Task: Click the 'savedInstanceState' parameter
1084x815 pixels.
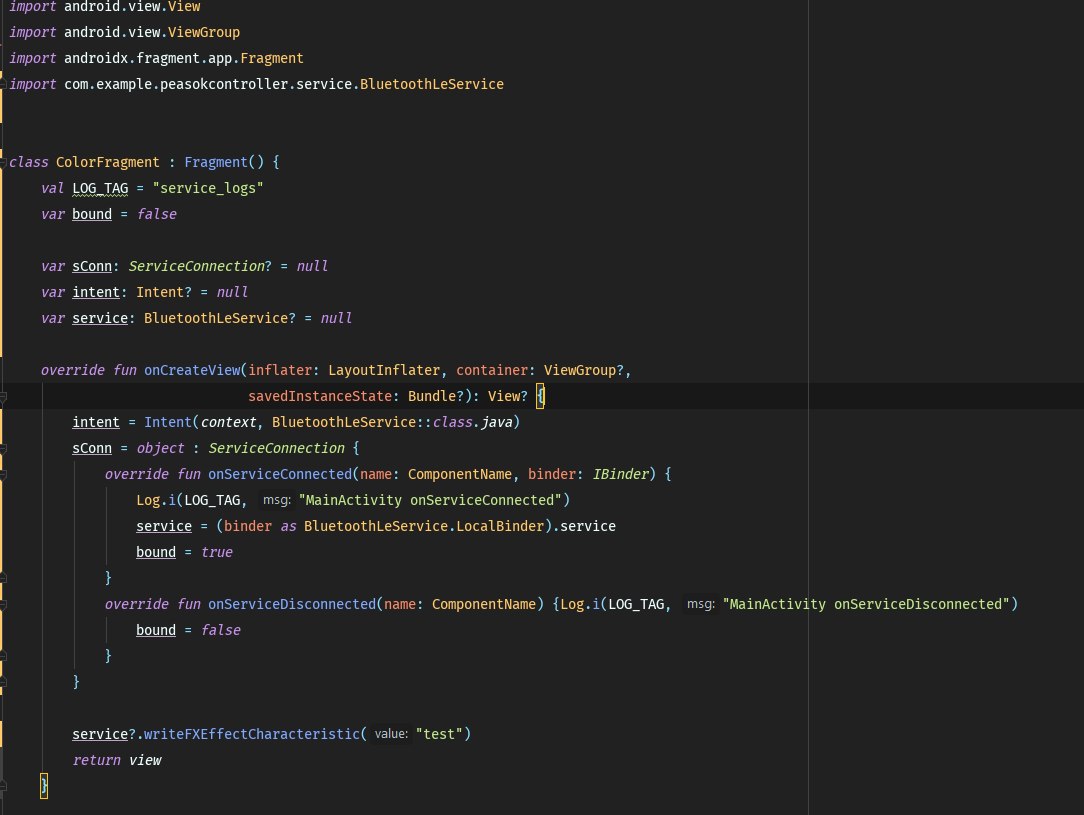Action: click(320, 397)
